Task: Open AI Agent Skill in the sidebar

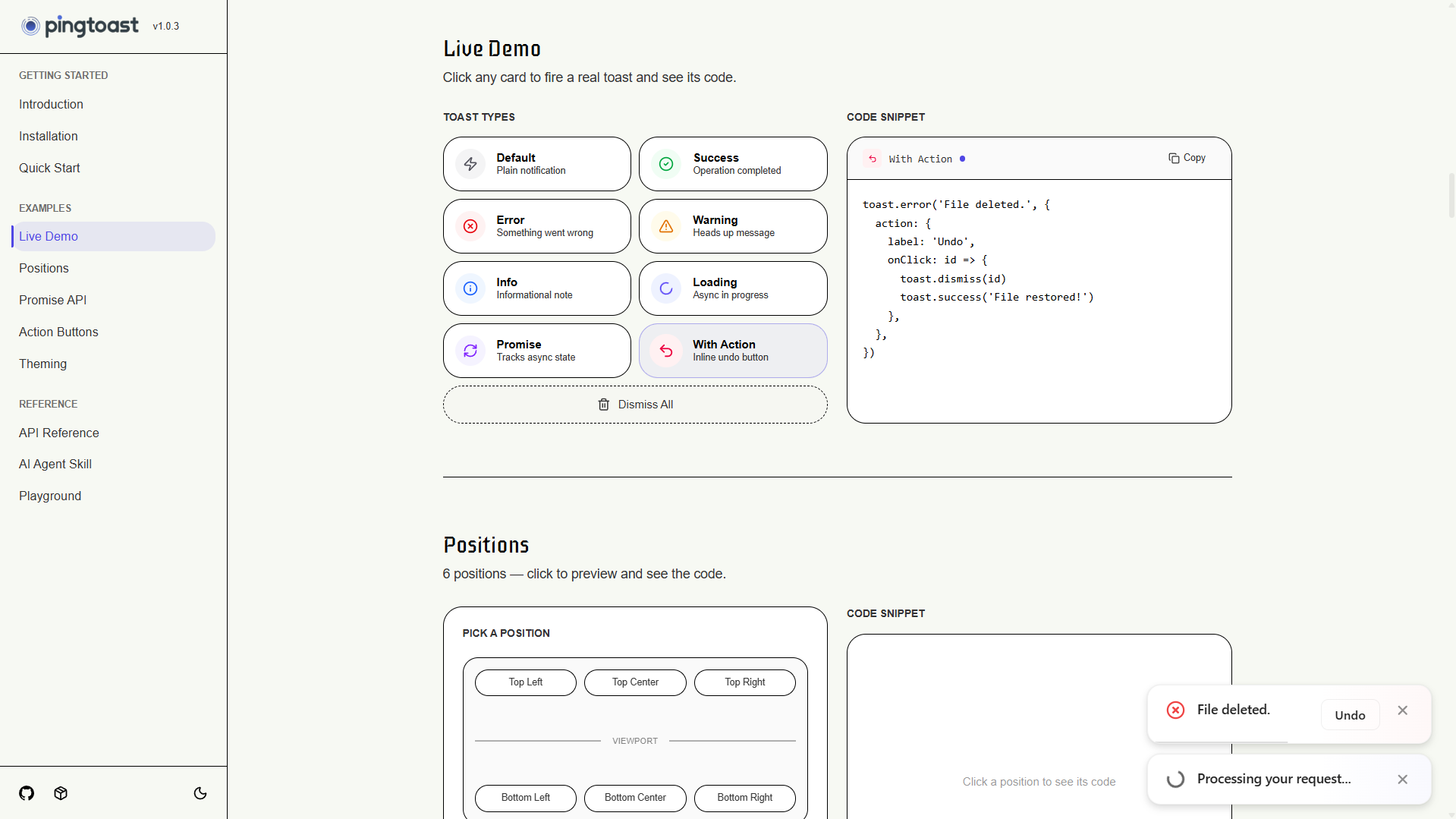Action: pos(55,465)
